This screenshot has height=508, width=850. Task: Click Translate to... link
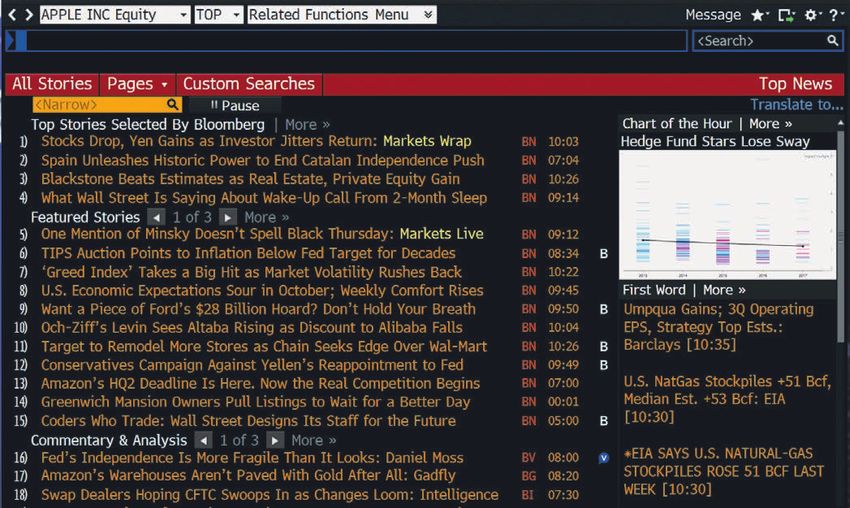797,105
